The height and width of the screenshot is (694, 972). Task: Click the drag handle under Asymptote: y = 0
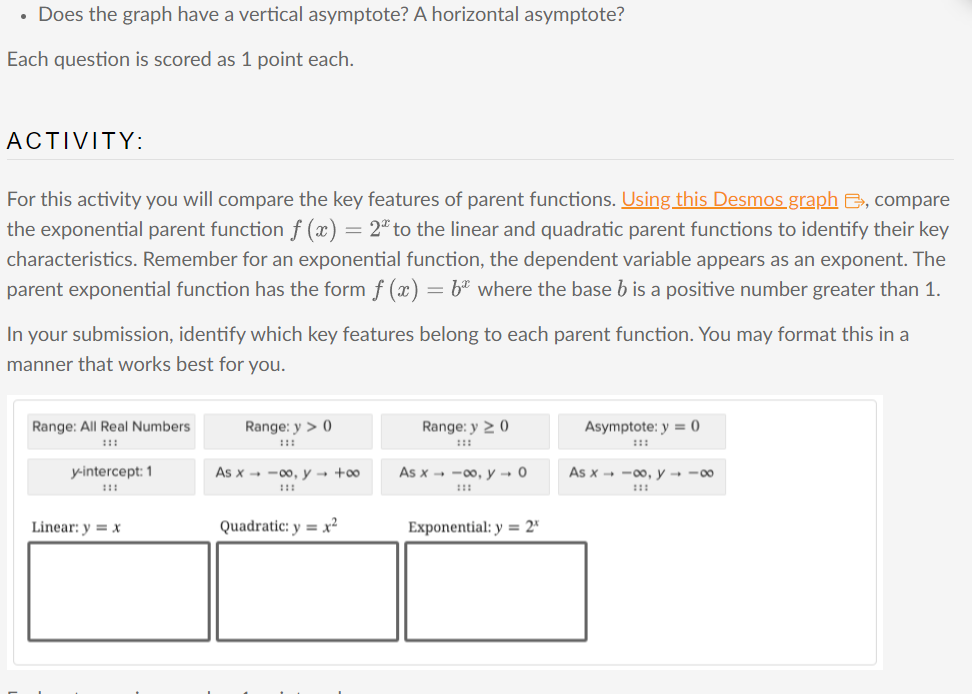click(641, 442)
